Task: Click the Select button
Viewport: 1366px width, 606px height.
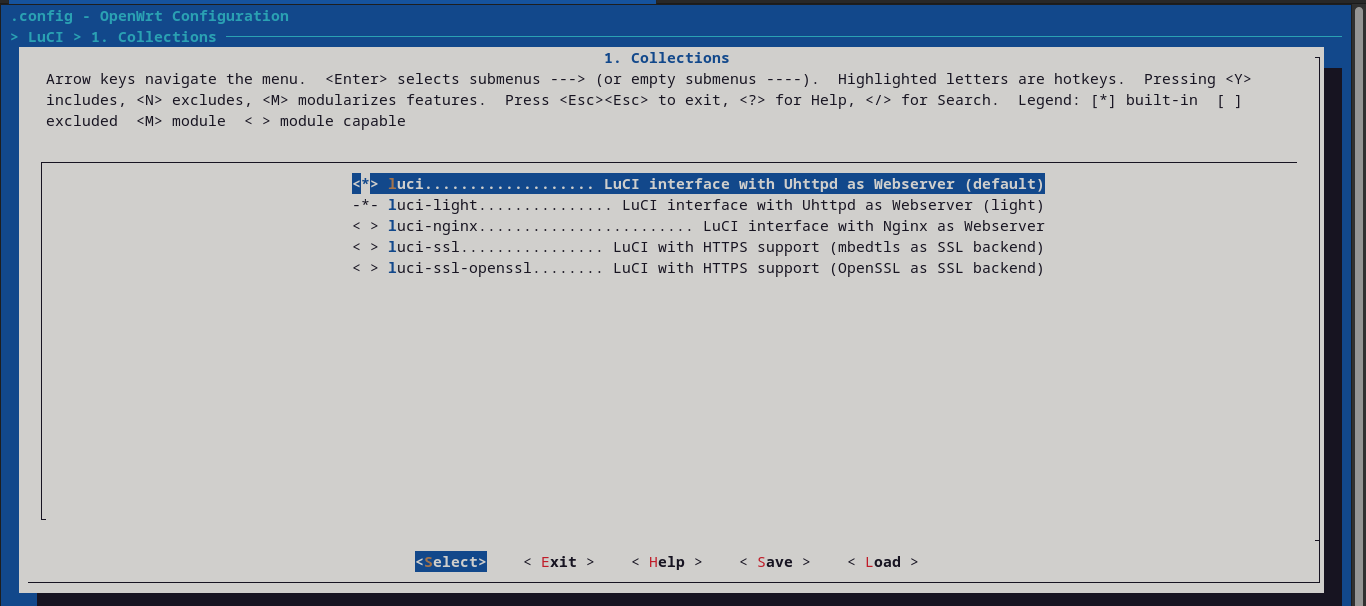Action: [451, 562]
